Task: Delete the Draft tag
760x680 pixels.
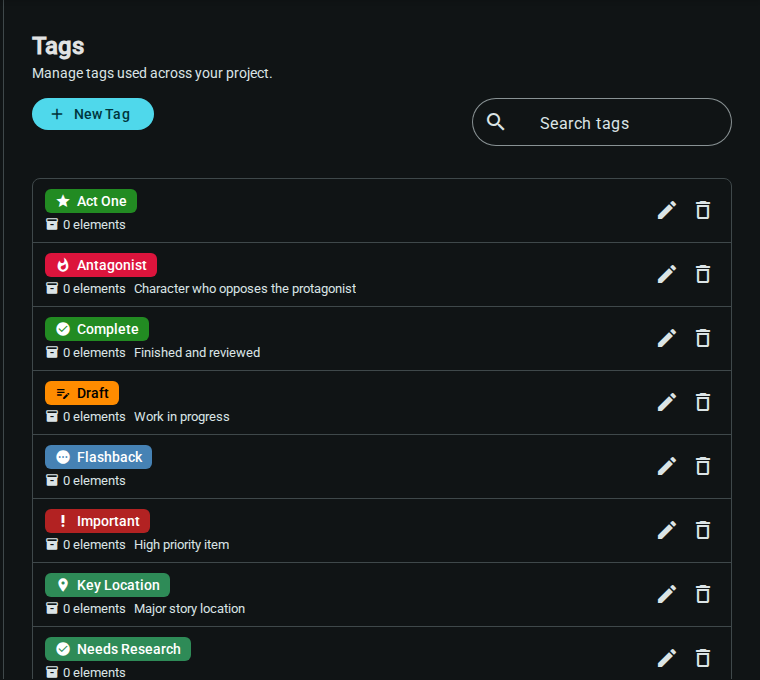Action: coord(703,402)
